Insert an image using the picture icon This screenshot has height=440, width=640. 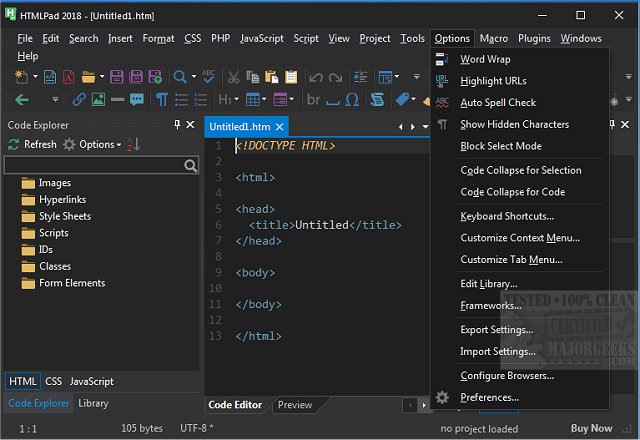pyautogui.click(x=98, y=100)
